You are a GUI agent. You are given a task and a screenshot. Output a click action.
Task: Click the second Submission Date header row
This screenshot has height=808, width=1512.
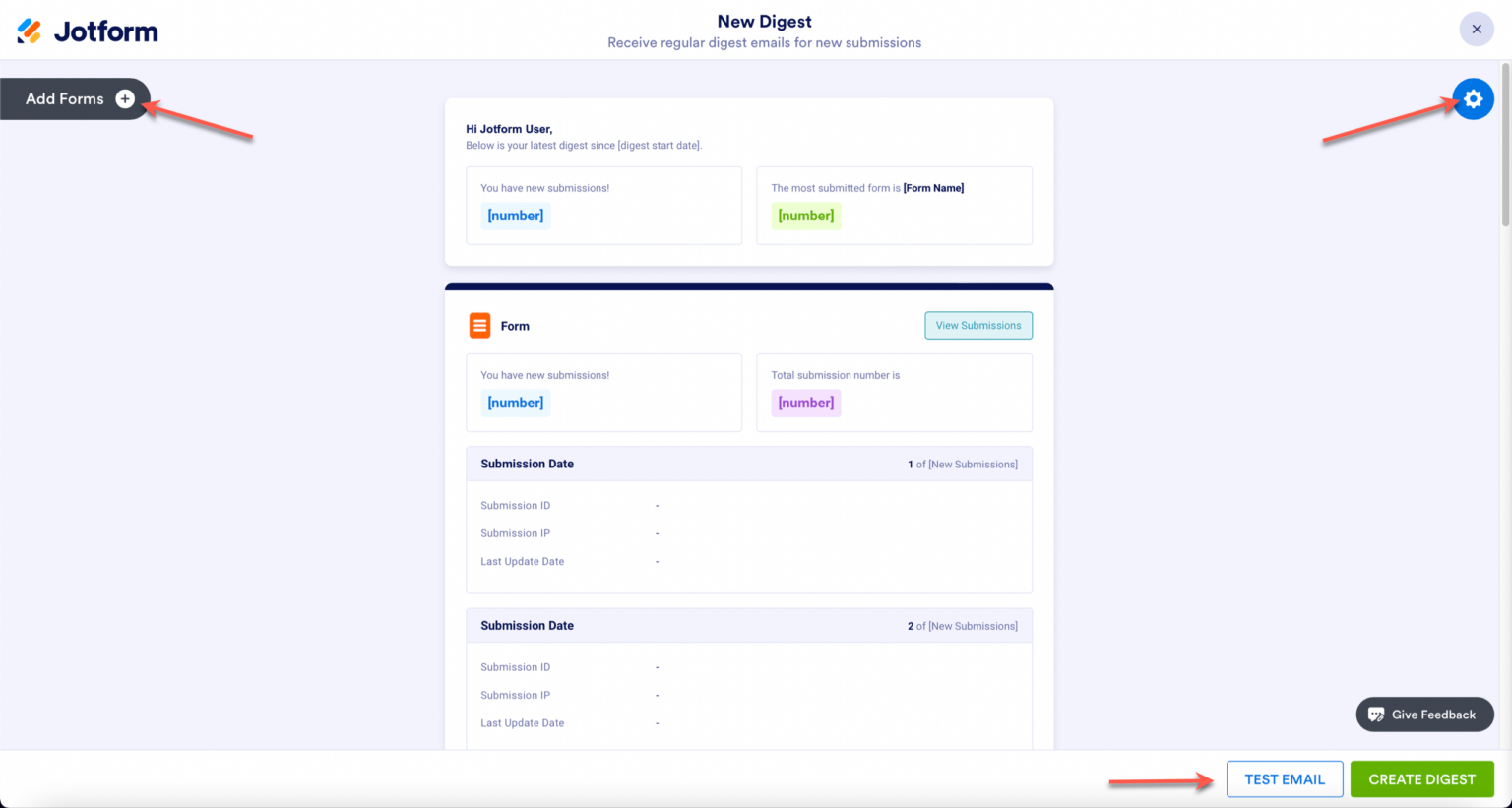coord(528,625)
